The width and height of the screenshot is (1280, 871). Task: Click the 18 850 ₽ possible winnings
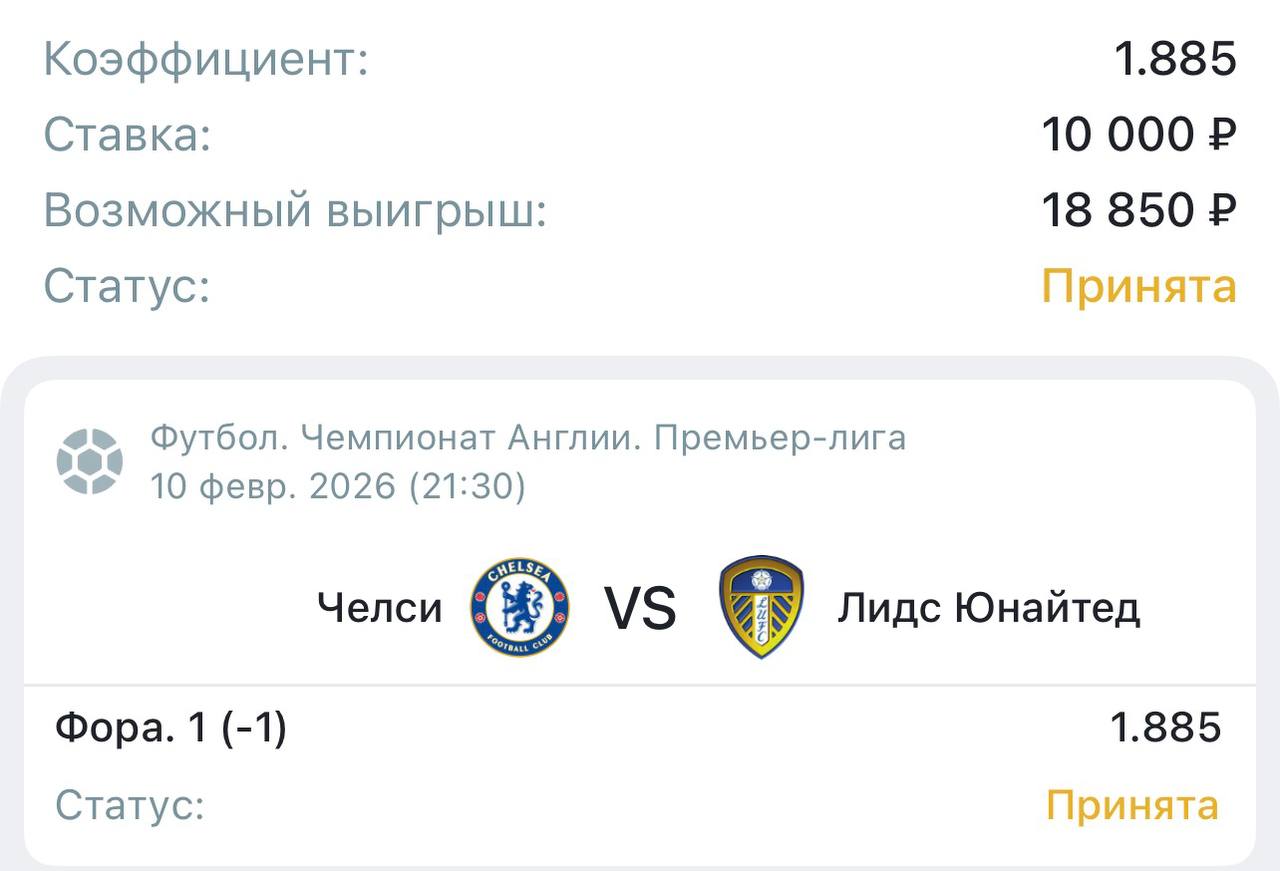[x=1139, y=210]
